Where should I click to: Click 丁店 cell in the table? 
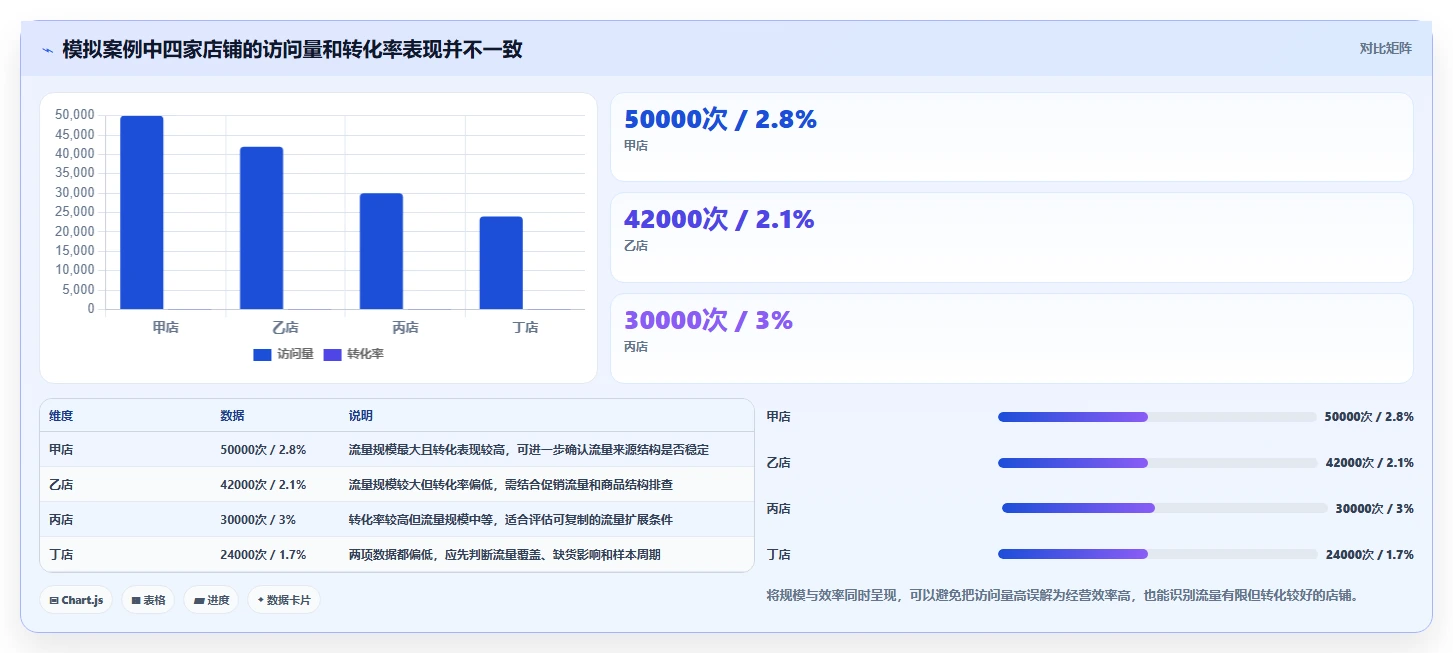[61, 555]
